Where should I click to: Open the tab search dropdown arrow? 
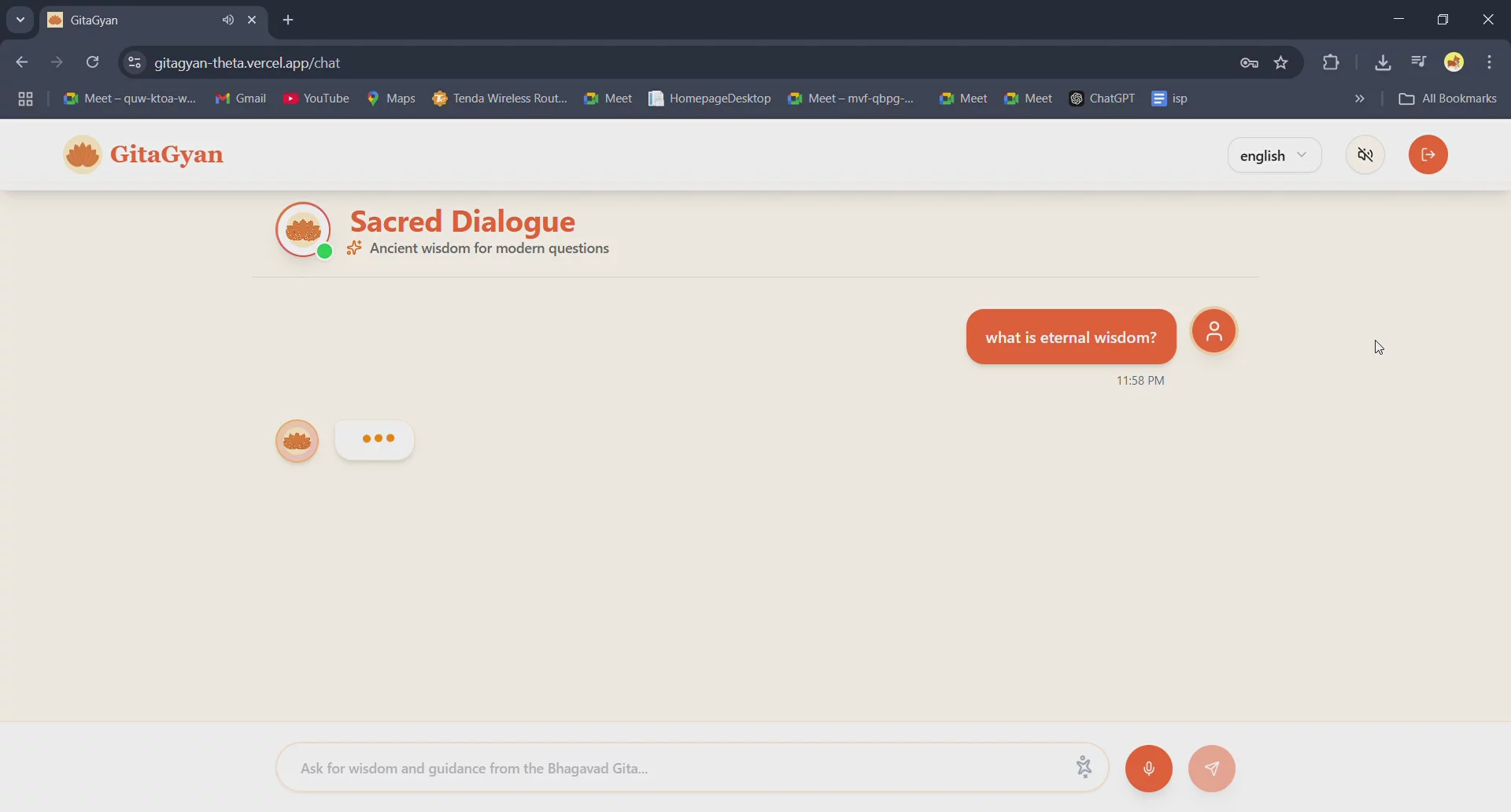(x=20, y=20)
